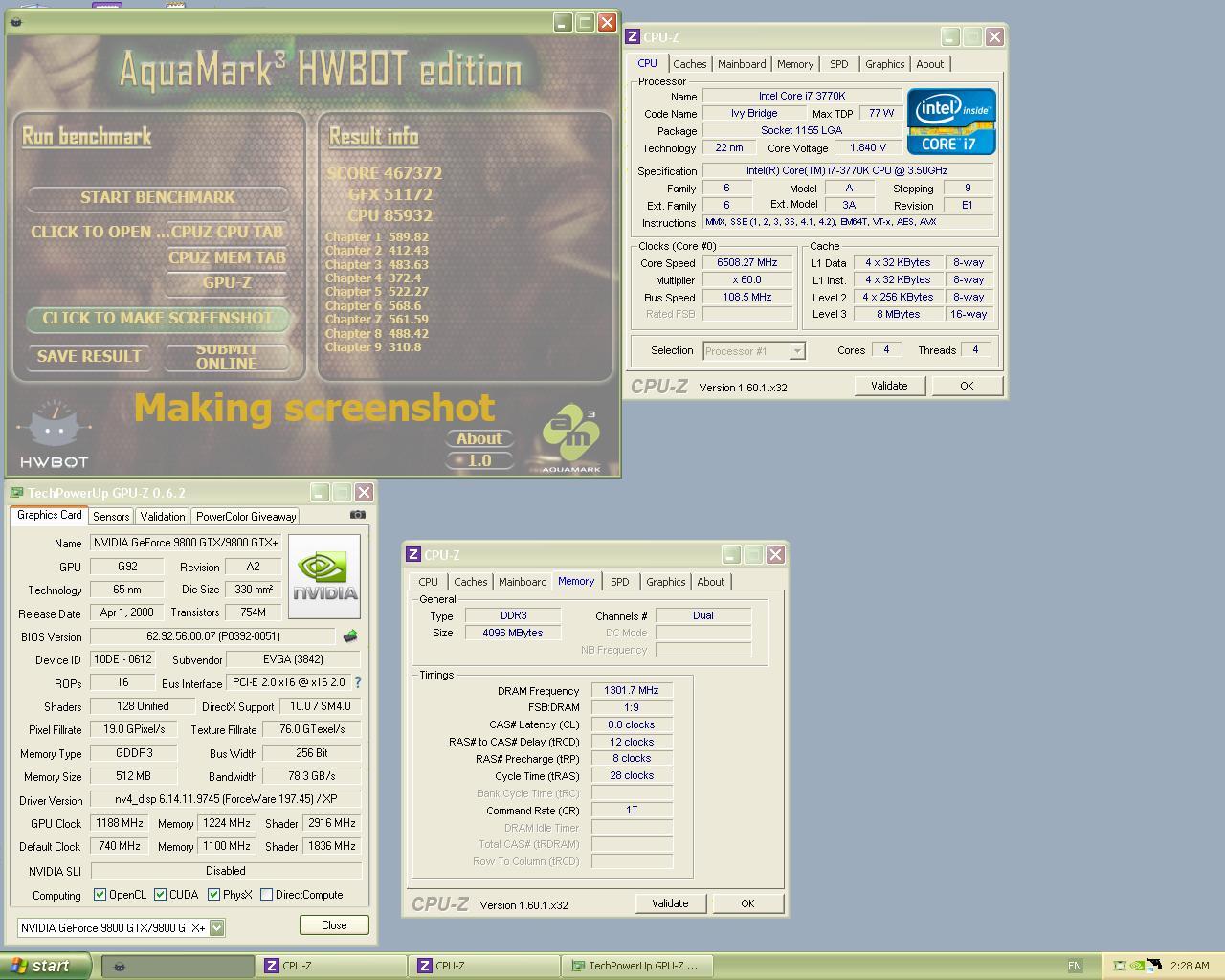Click the AquaMark am3 logo
Screen dimensions: 1225x980
(571, 439)
